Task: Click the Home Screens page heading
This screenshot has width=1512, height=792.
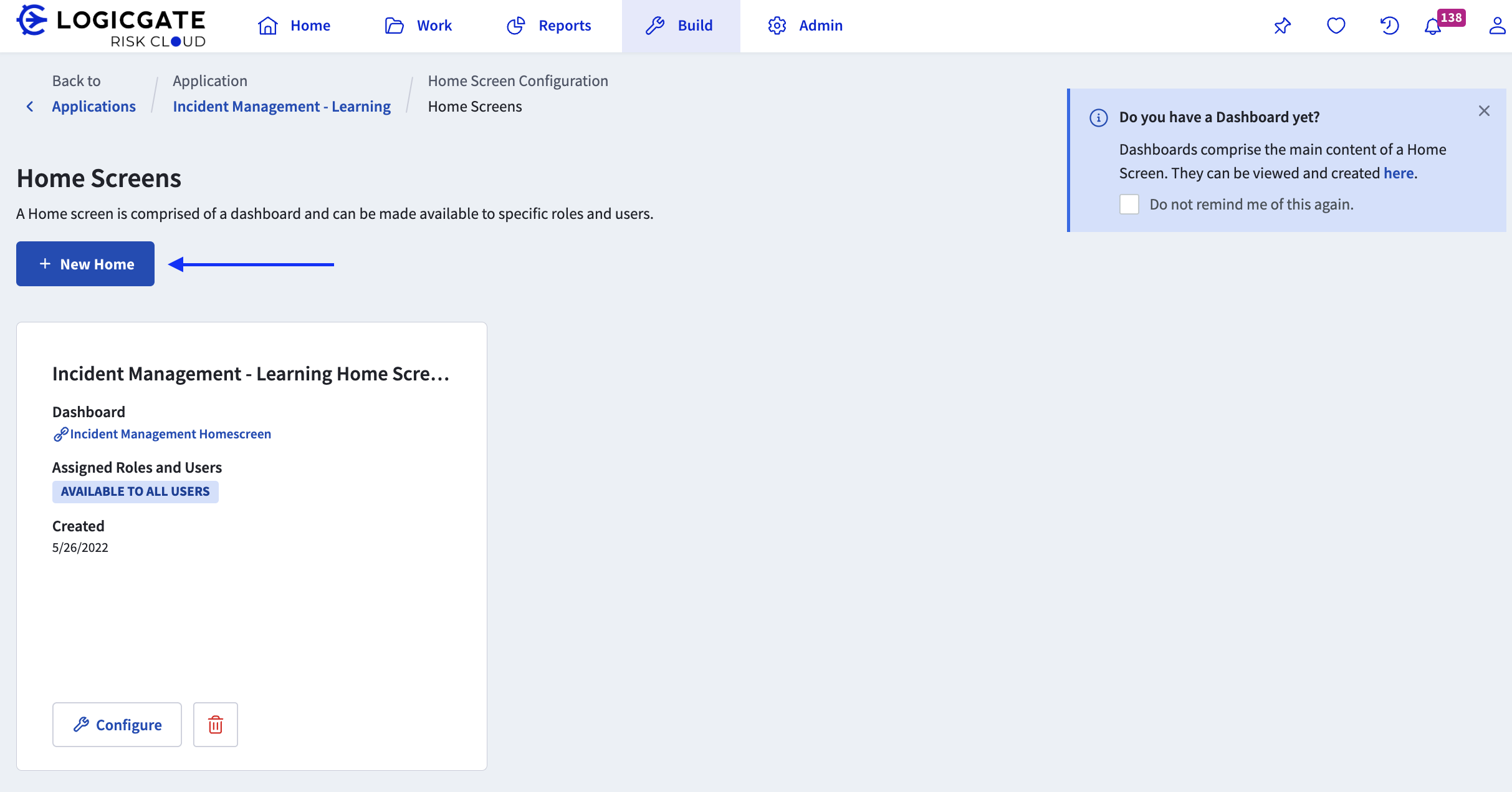Action: (99, 178)
